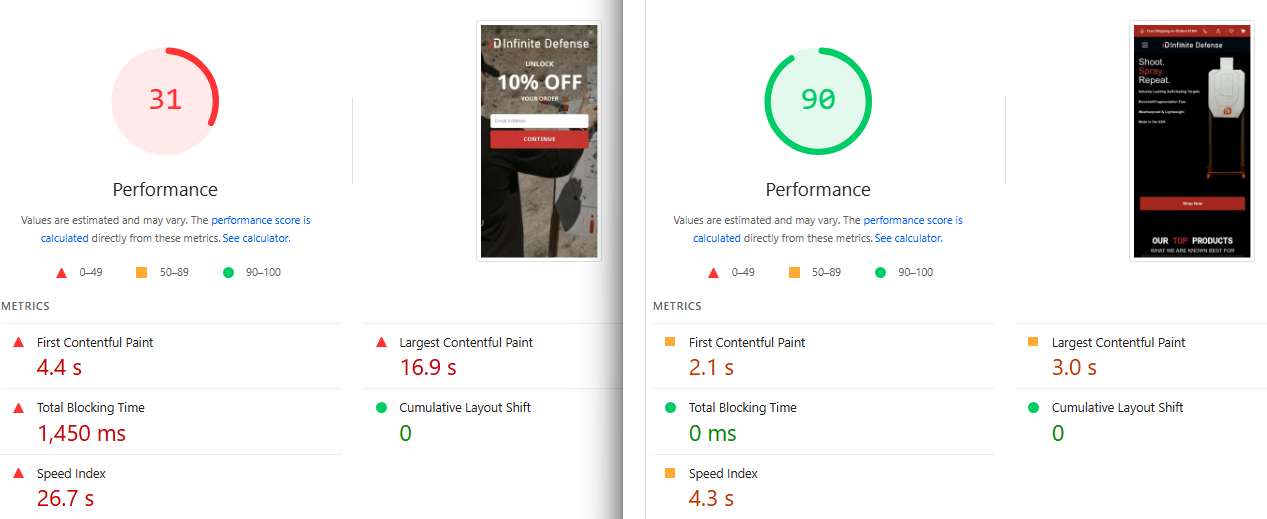Click the account user icon in the preview top bar
Viewport: 1267px width, 519px height.
[x=1218, y=31]
